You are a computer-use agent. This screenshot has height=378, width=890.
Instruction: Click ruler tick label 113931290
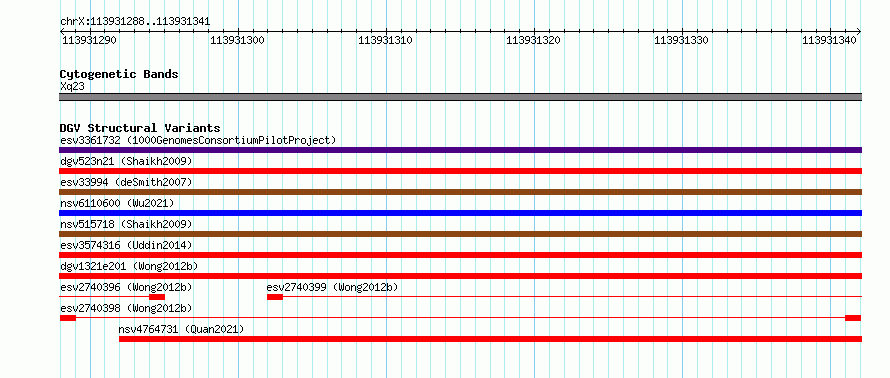pos(89,40)
